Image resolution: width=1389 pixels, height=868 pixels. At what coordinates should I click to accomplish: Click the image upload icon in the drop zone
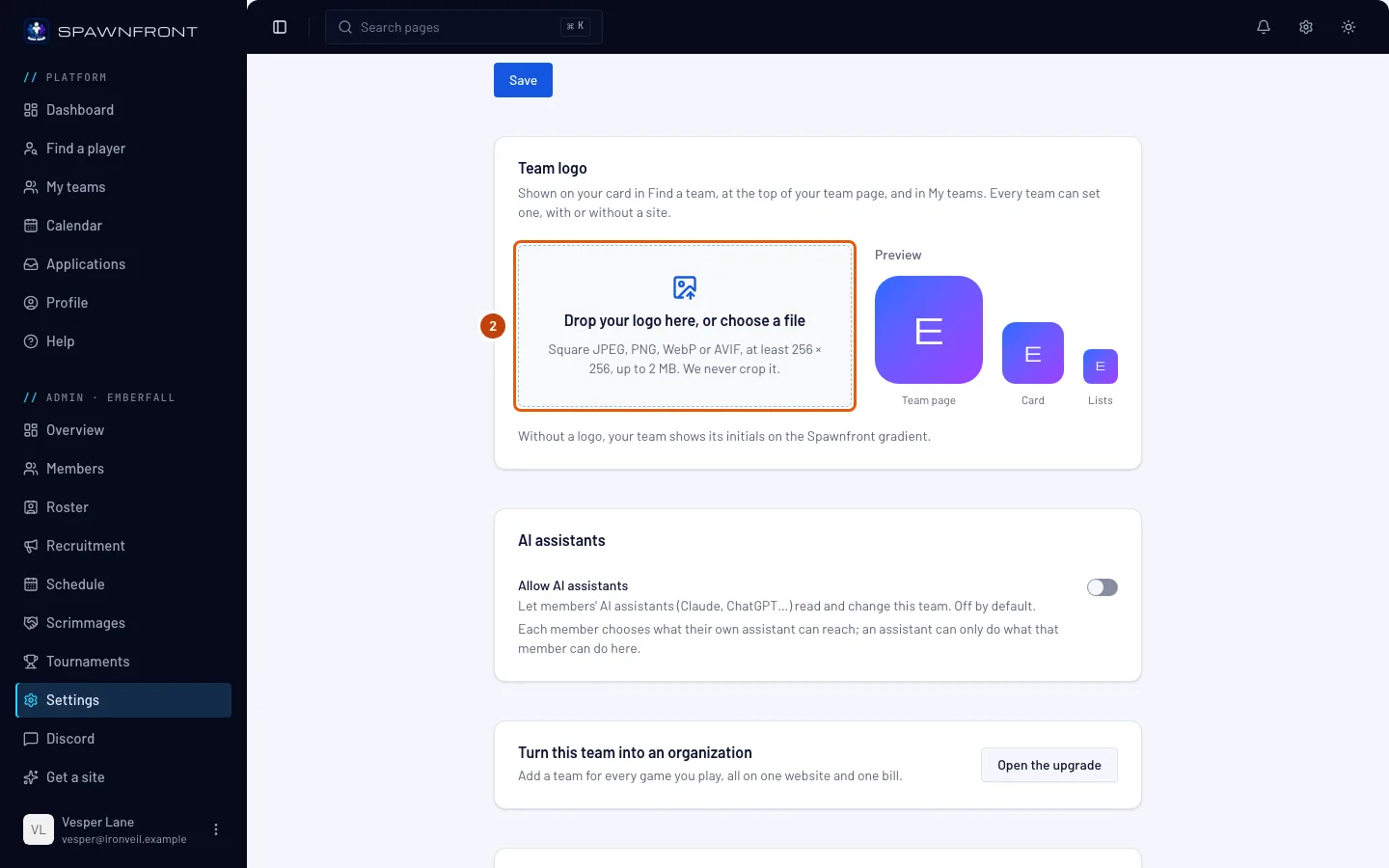tap(685, 287)
